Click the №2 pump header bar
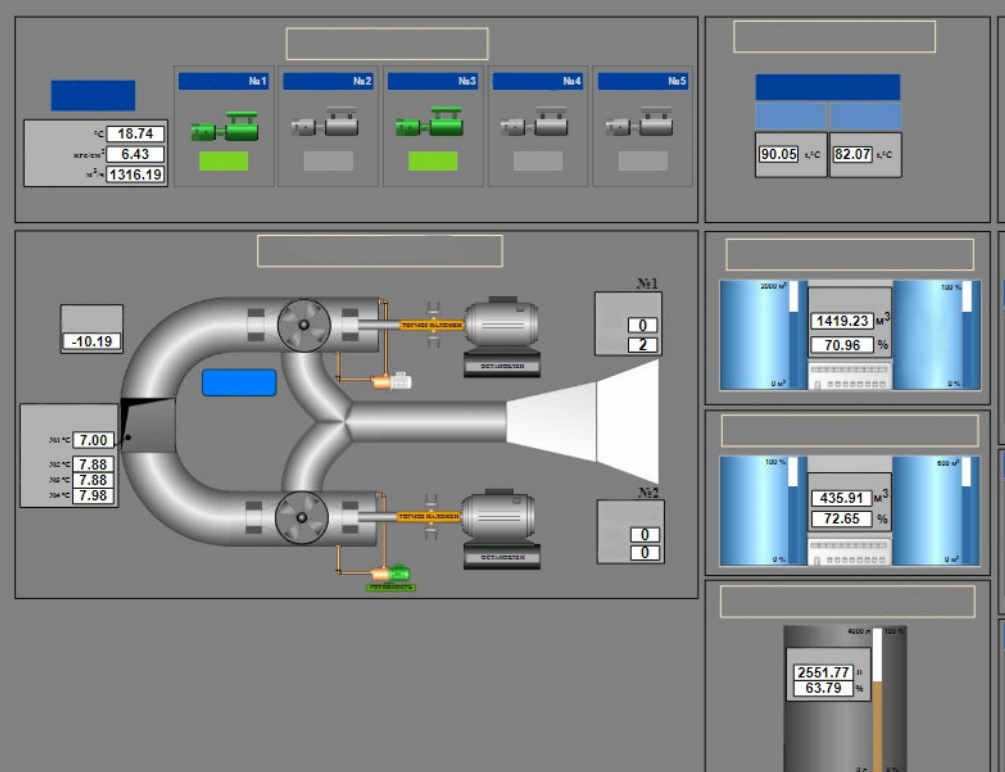 pos(328,81)
